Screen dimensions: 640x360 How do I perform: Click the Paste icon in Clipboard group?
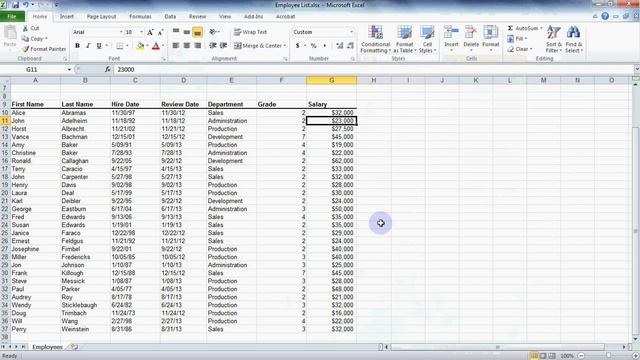tap(10, 32)
